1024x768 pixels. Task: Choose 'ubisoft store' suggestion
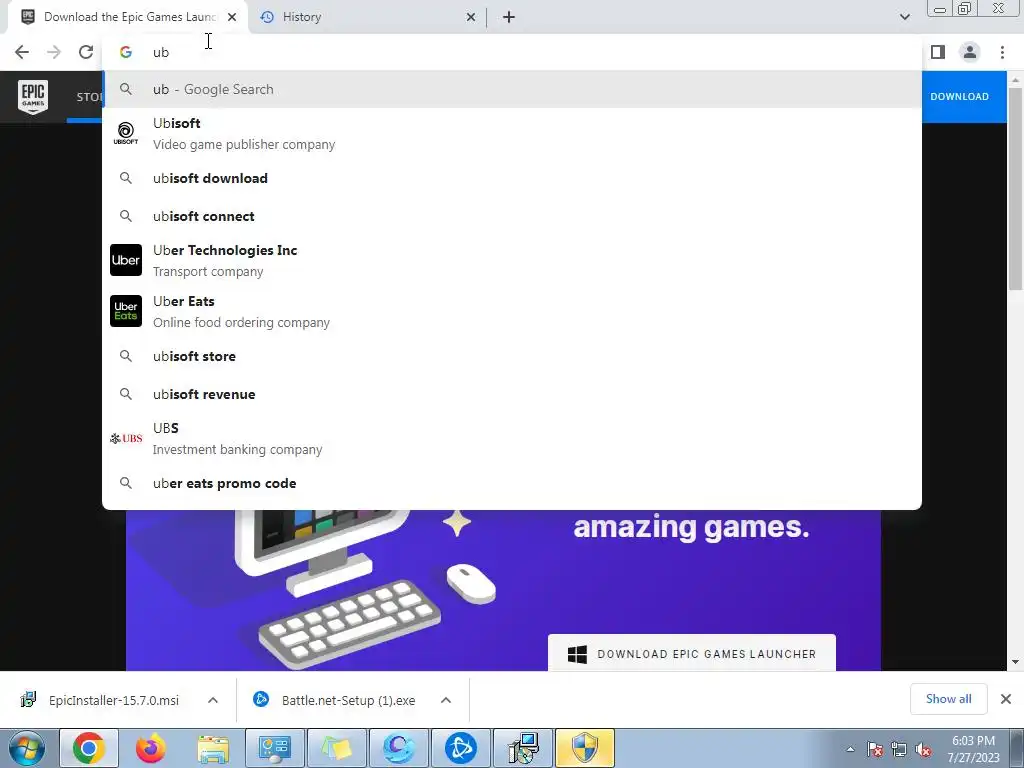[x=512, y=357]
